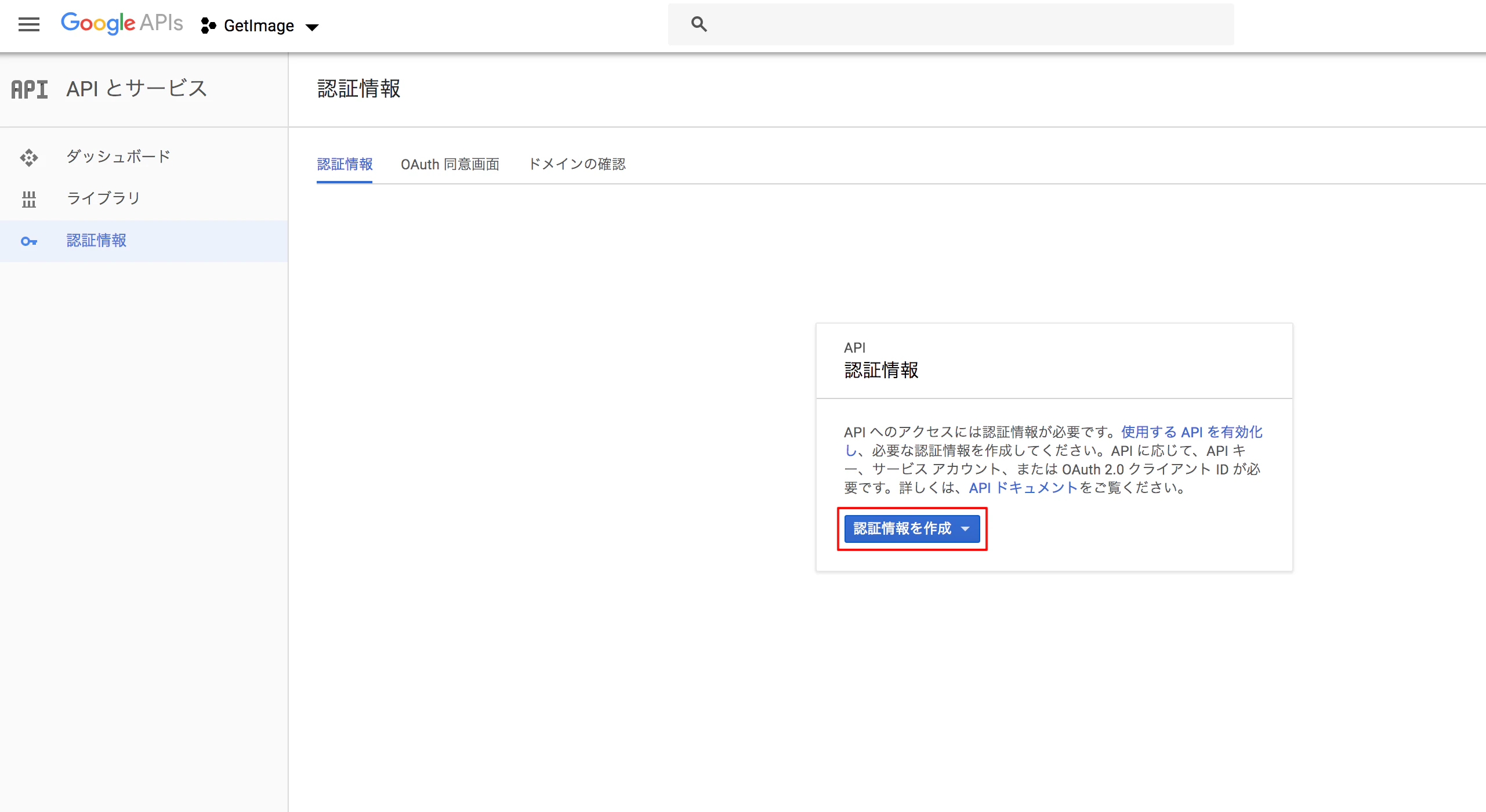Select the ダッシュボード compass icon in sidebar
The height and width of the screenshot is (812, 1486).
[29, 157]
